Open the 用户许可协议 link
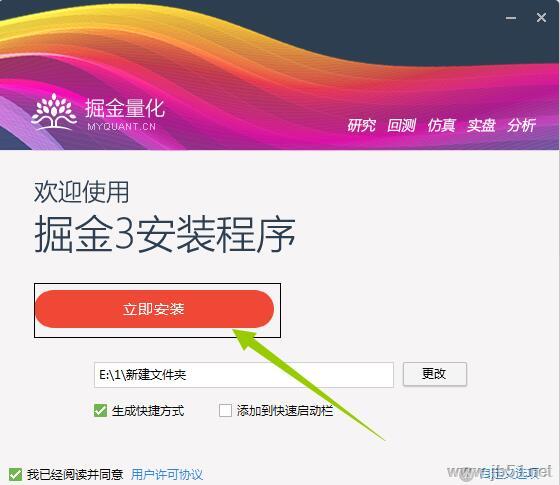The image size is (560, 485). [167, 475]
